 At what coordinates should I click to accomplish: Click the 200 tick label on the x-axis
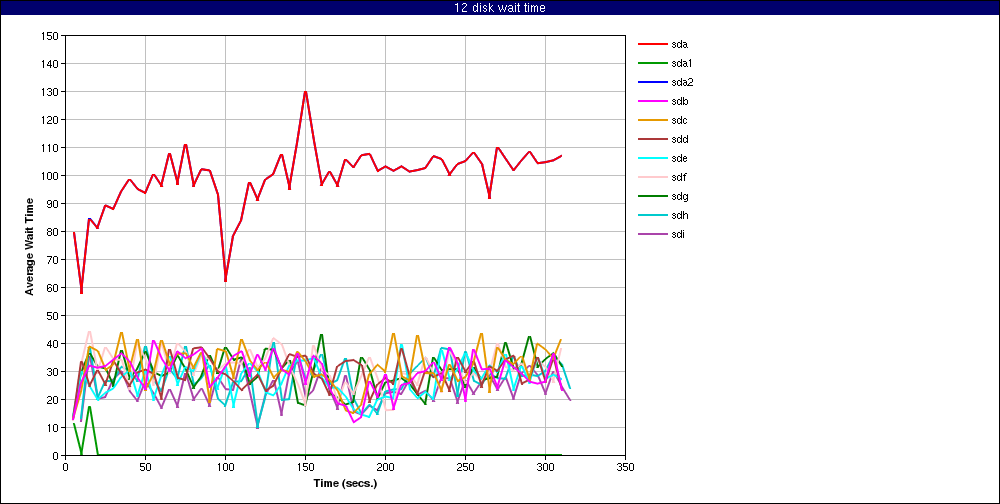(x=385, y=466)
